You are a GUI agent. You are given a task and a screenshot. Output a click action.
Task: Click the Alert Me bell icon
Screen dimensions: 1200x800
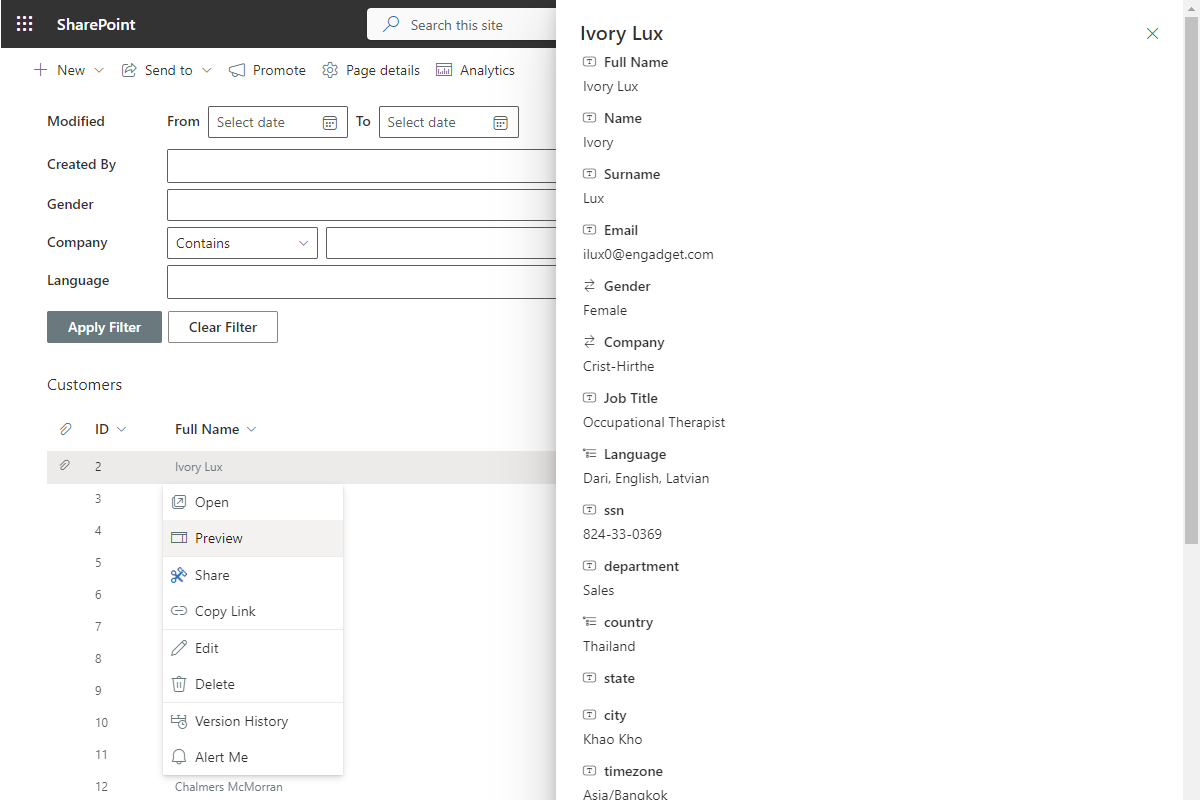coord(179,757)
